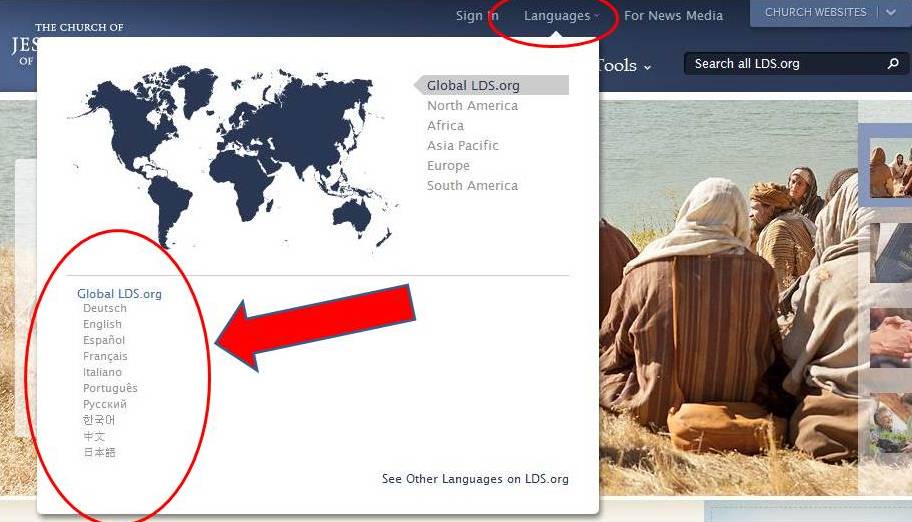Switch language to Español
Screen dimensions: 912x522
pyautogui.click(x=104, y=341)
